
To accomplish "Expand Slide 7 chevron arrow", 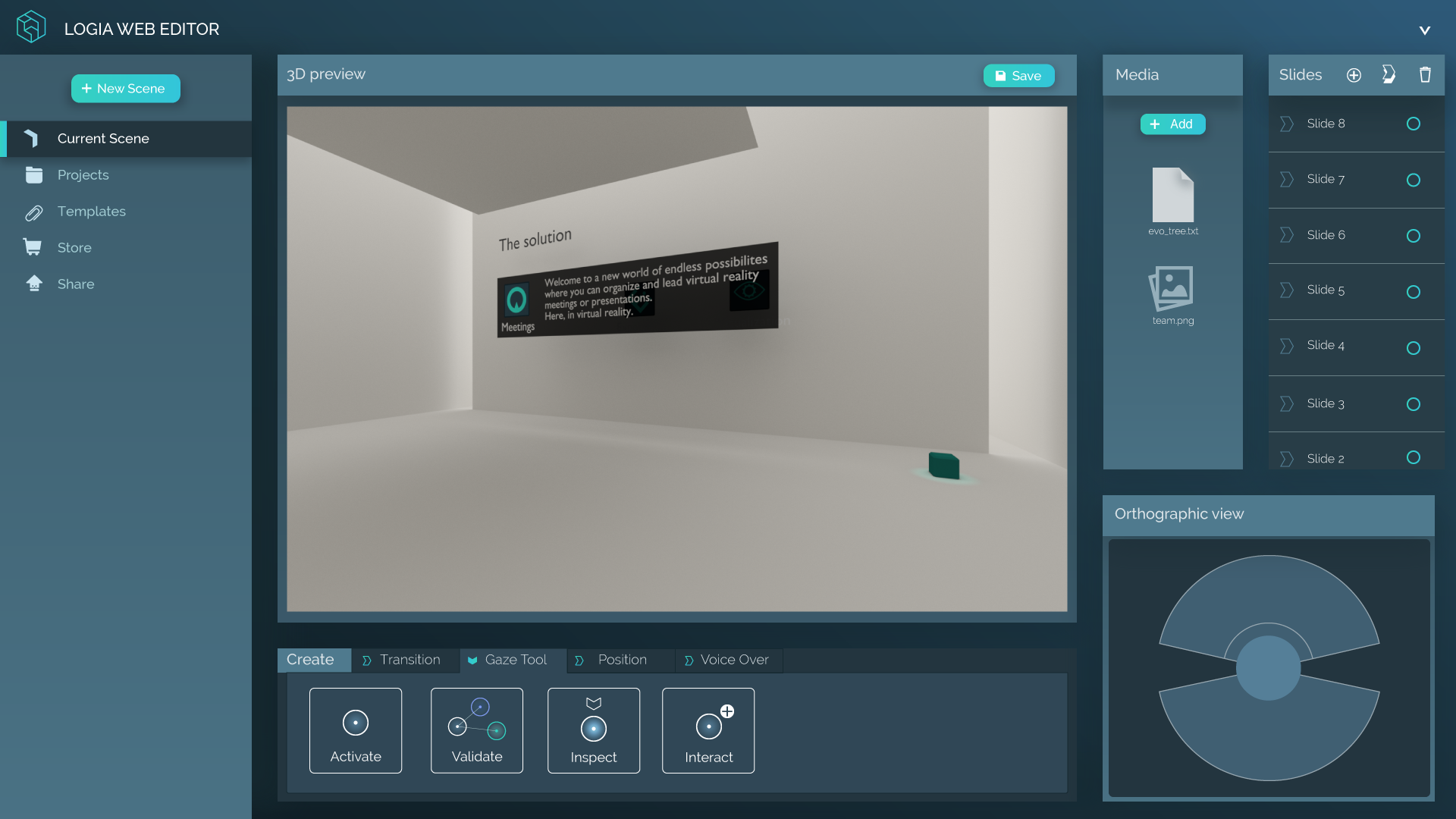I will (1286, 180).
